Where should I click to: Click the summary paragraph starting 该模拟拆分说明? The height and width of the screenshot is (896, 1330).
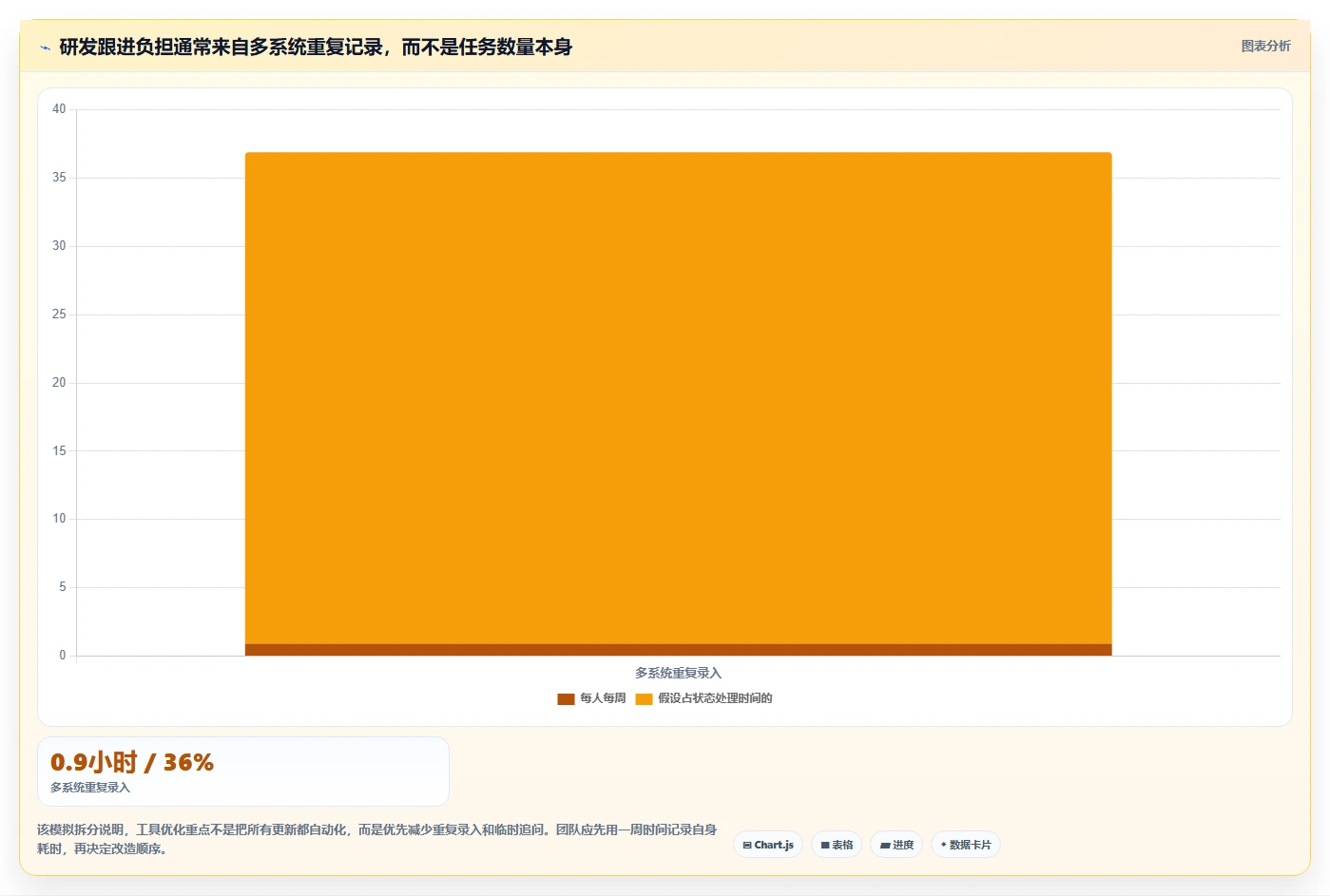point(377,839)
